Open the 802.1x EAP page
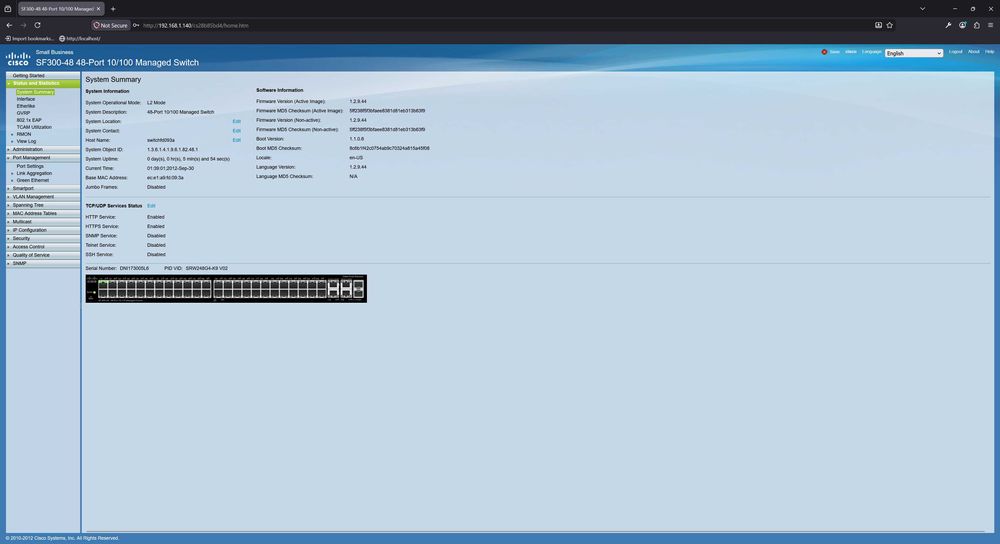 29,120
